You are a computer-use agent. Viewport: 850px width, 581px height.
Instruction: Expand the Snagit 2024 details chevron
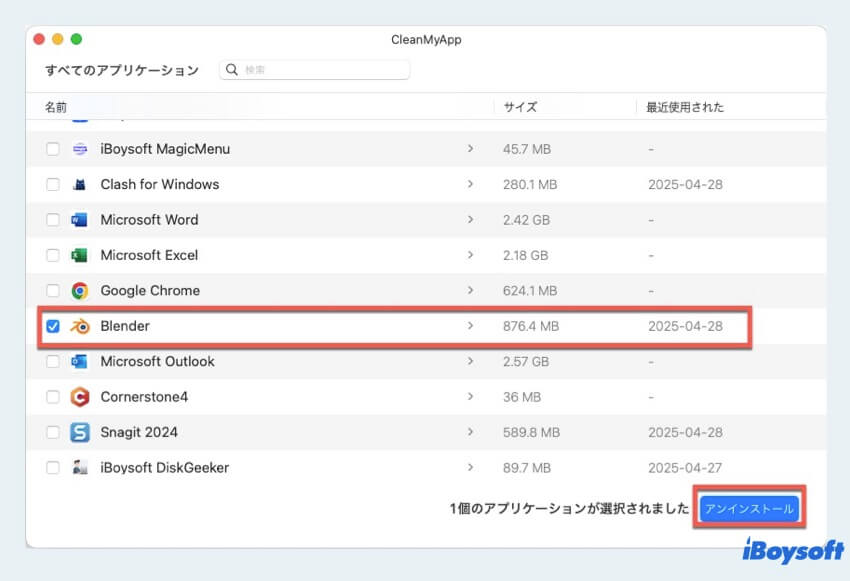pyautogui.click(x=470, y=433)
